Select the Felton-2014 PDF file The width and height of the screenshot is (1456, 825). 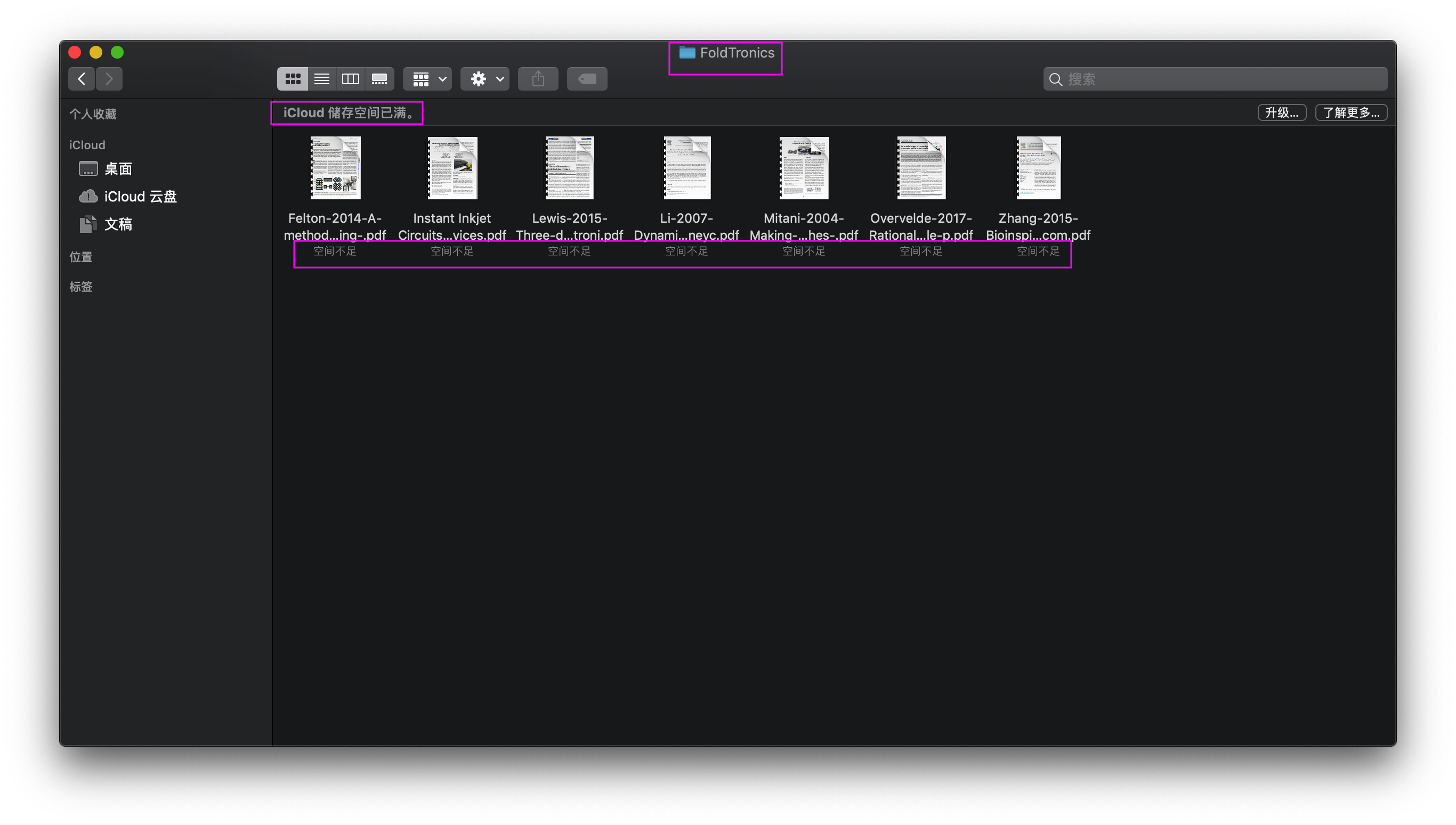click(x=335, y=168)
